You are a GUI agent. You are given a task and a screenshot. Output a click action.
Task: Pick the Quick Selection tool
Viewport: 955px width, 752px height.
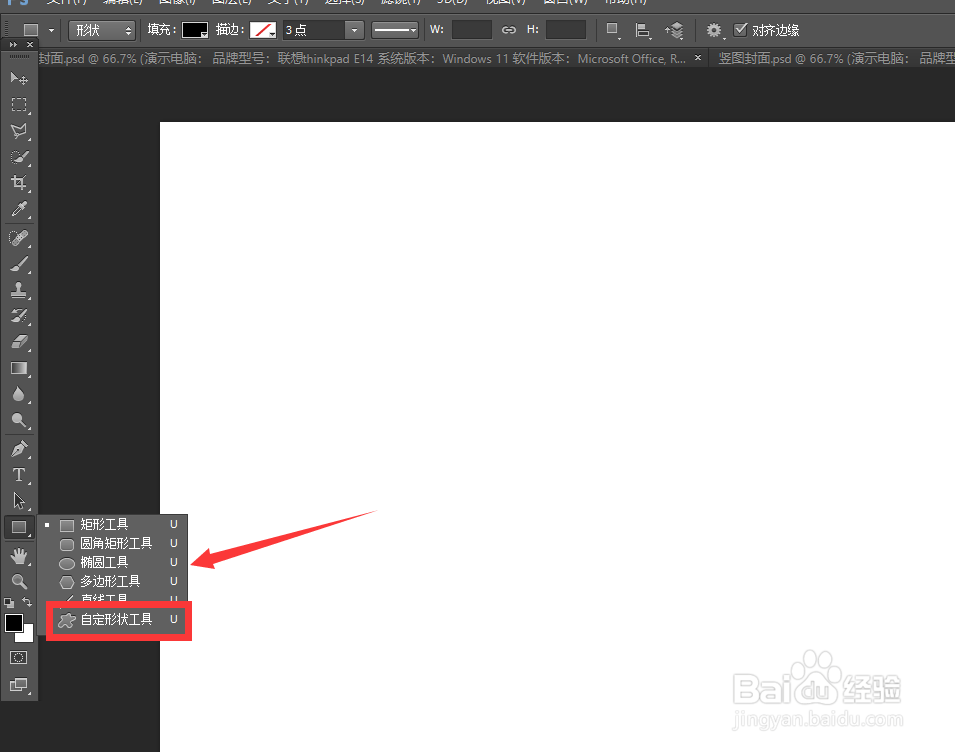pos(19,157)
